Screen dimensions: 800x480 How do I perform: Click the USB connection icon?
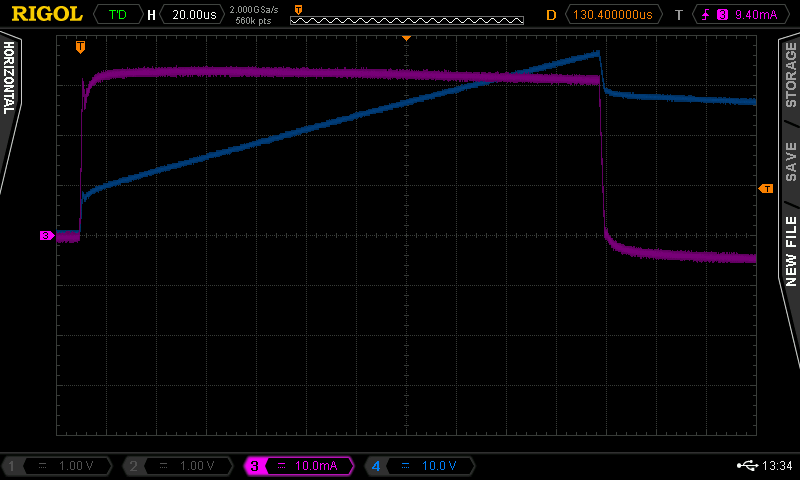click(x=746, y=466)
